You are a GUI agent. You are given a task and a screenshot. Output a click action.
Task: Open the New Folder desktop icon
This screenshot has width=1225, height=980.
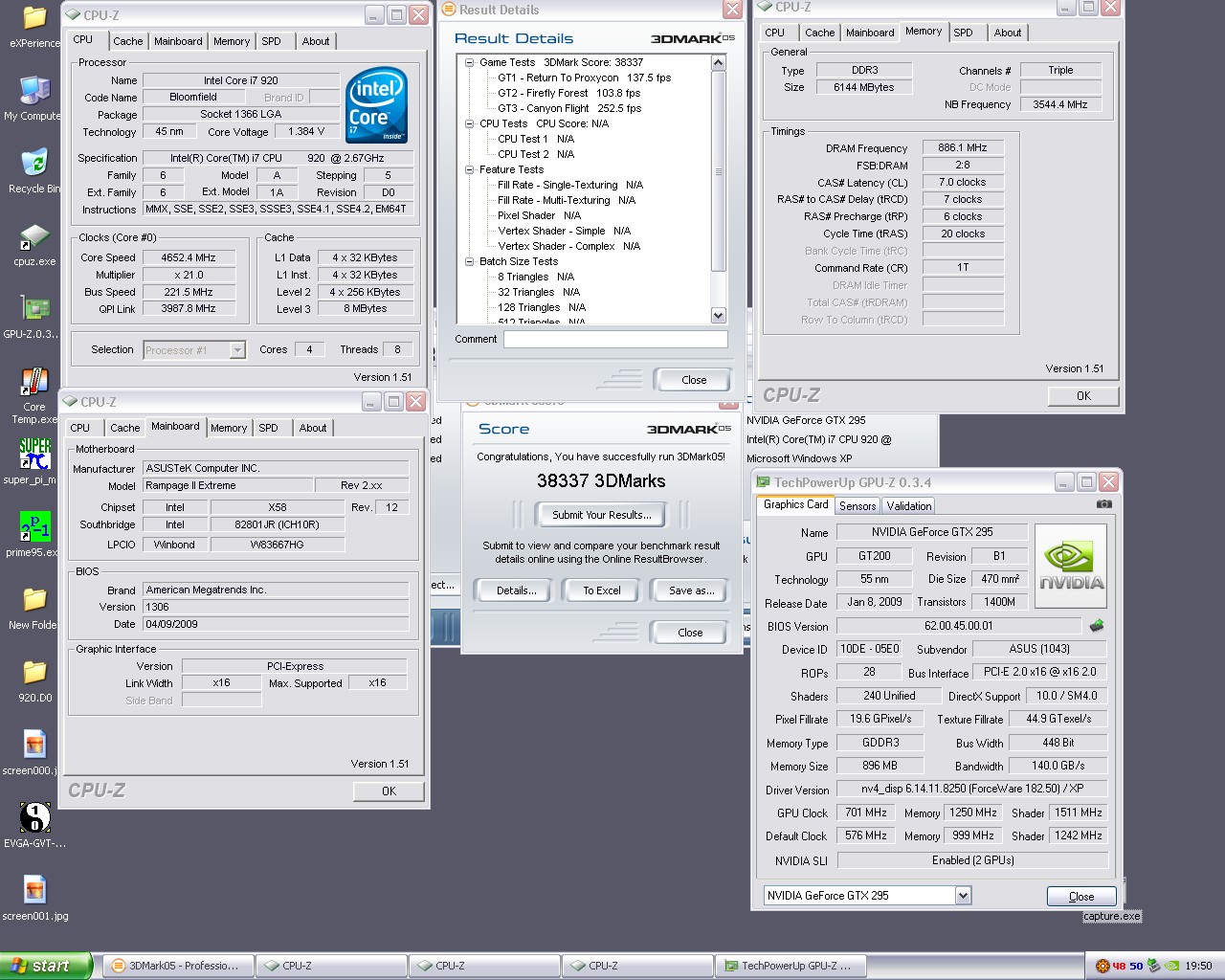pos(34,600)
